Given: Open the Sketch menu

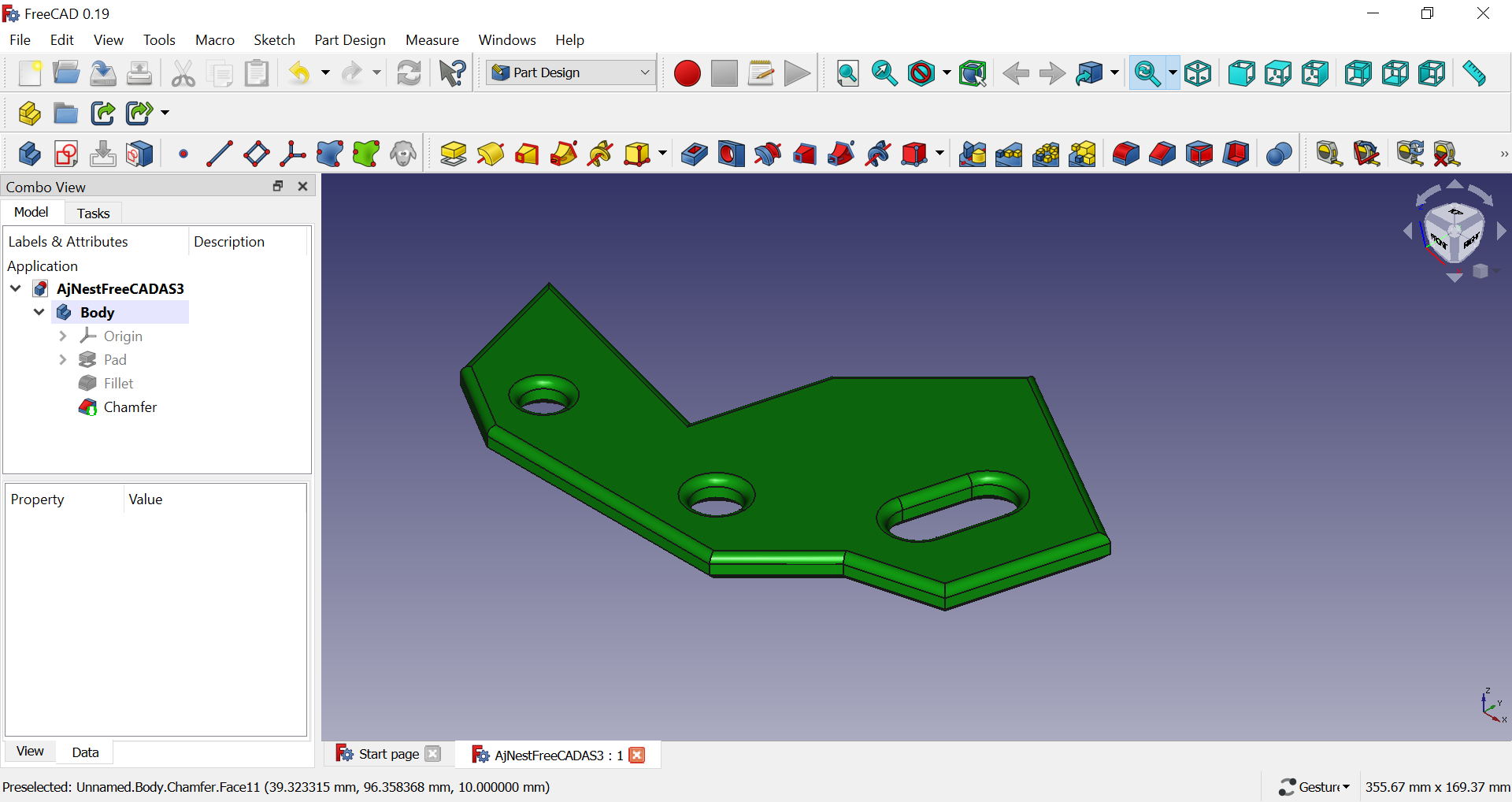Looking at the screenshot, I should 273,40.
